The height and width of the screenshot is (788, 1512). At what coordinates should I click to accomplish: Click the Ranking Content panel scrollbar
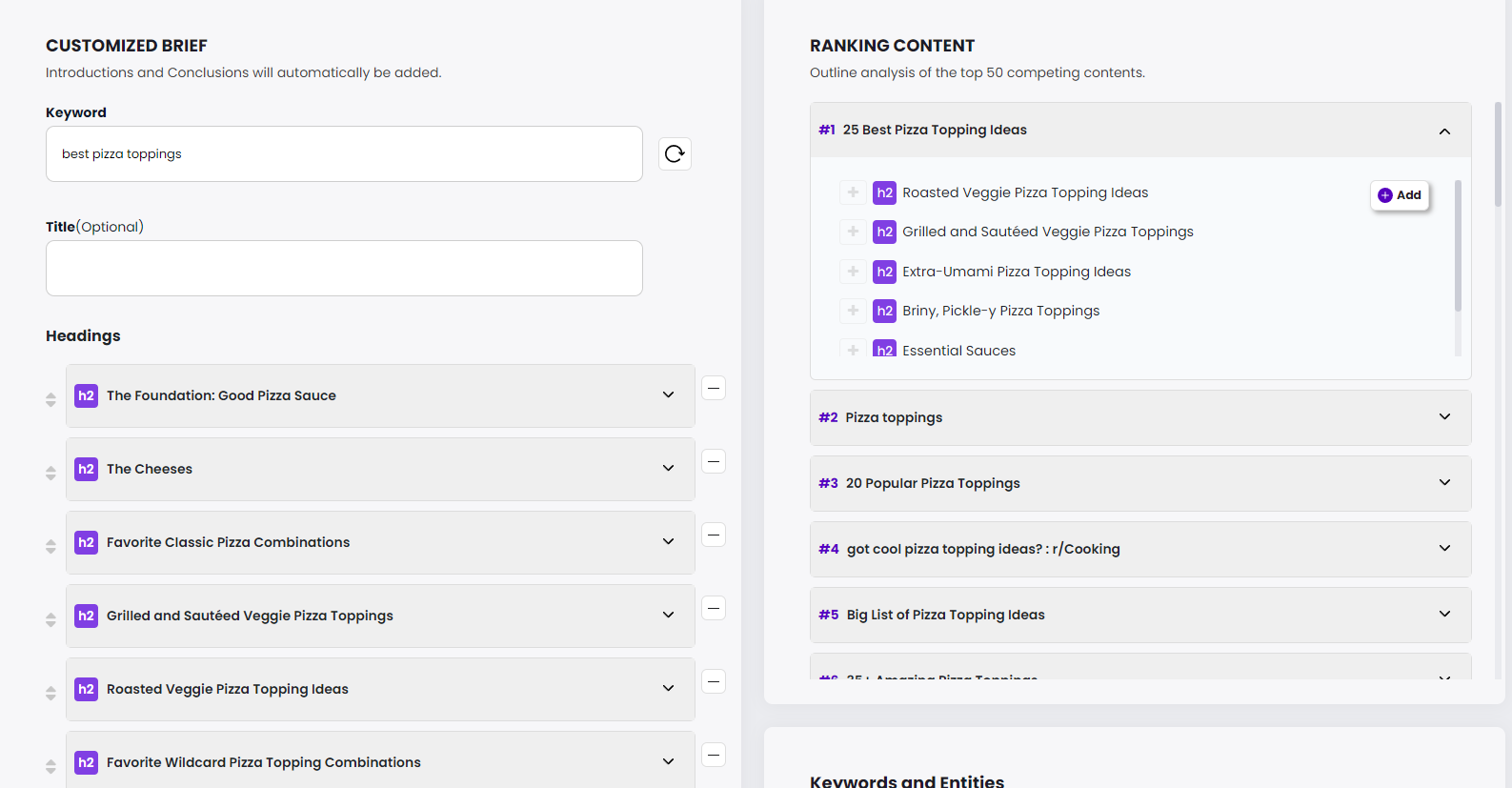(1498, 154)
